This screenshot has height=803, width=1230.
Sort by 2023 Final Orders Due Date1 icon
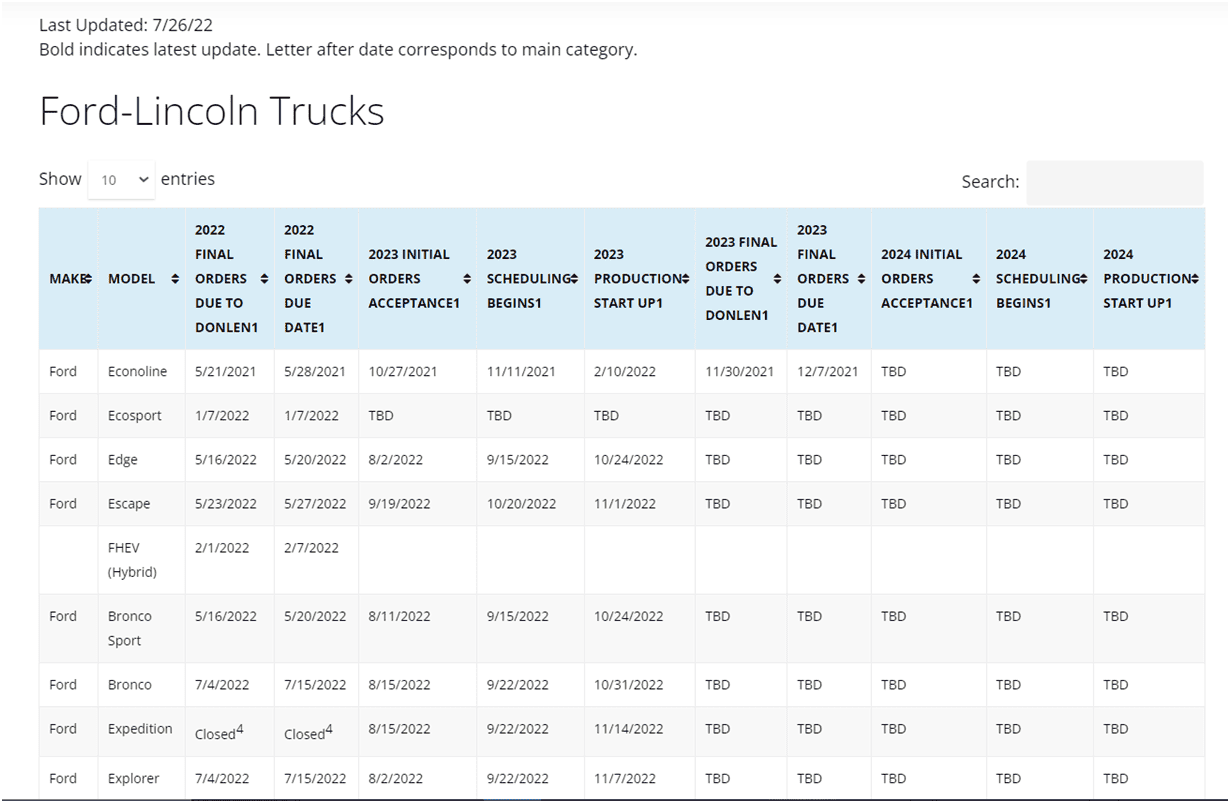[861, 279]
